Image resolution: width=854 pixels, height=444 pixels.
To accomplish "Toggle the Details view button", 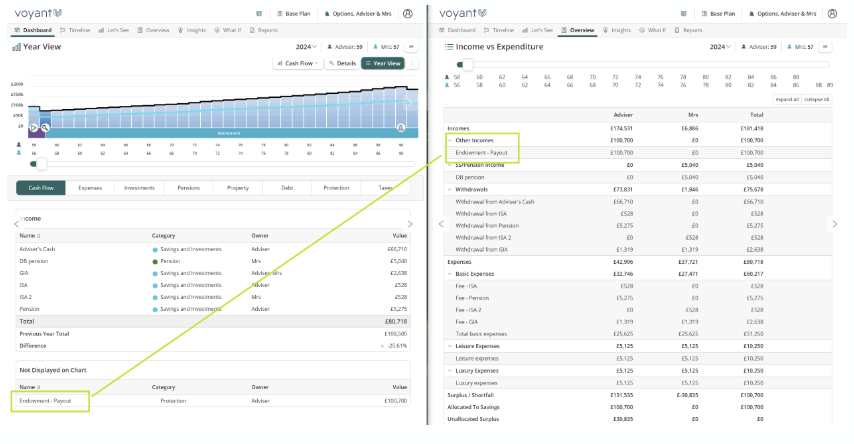I will tap(342, 63).
